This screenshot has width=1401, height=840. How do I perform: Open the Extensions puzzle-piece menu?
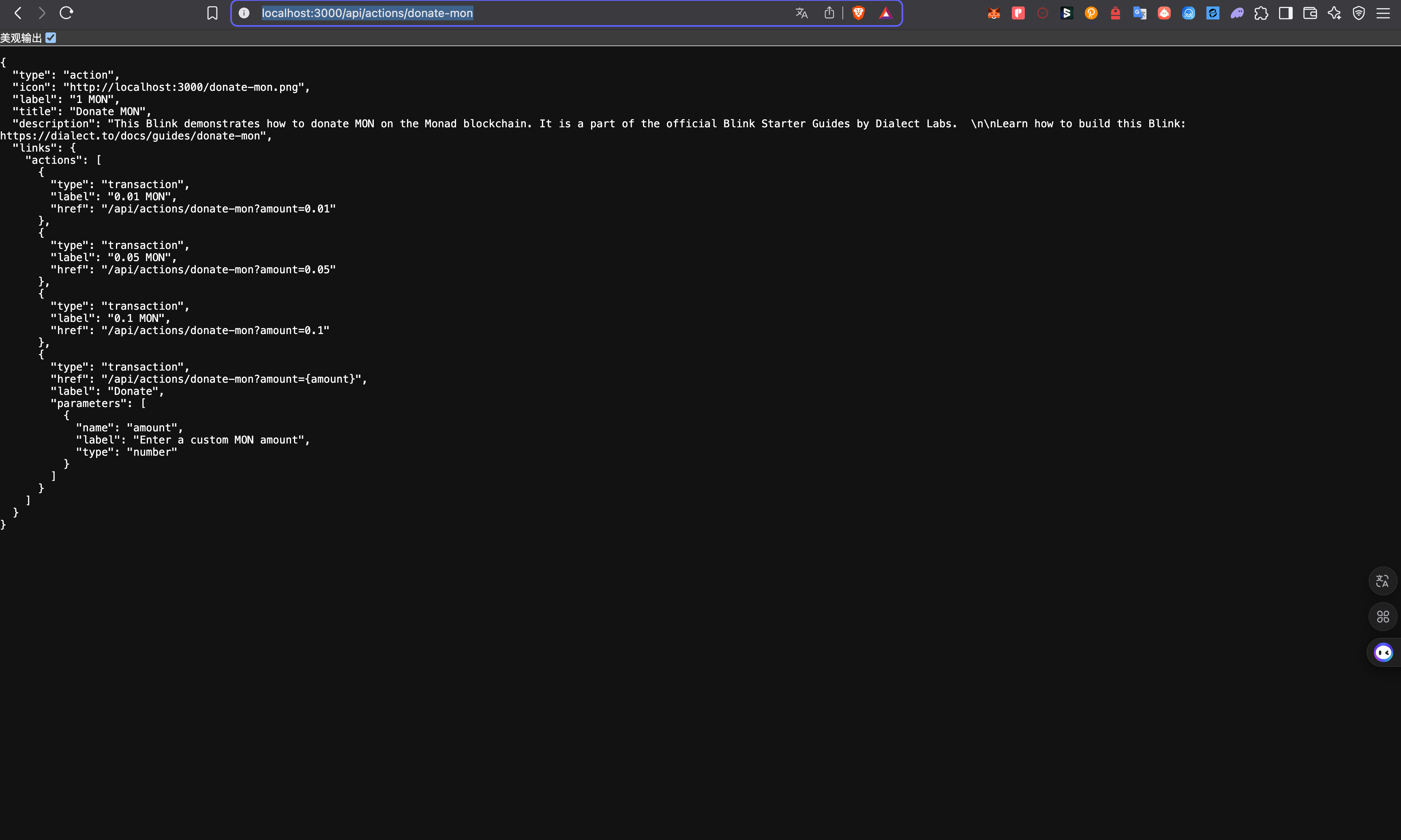coord(1261,13)
